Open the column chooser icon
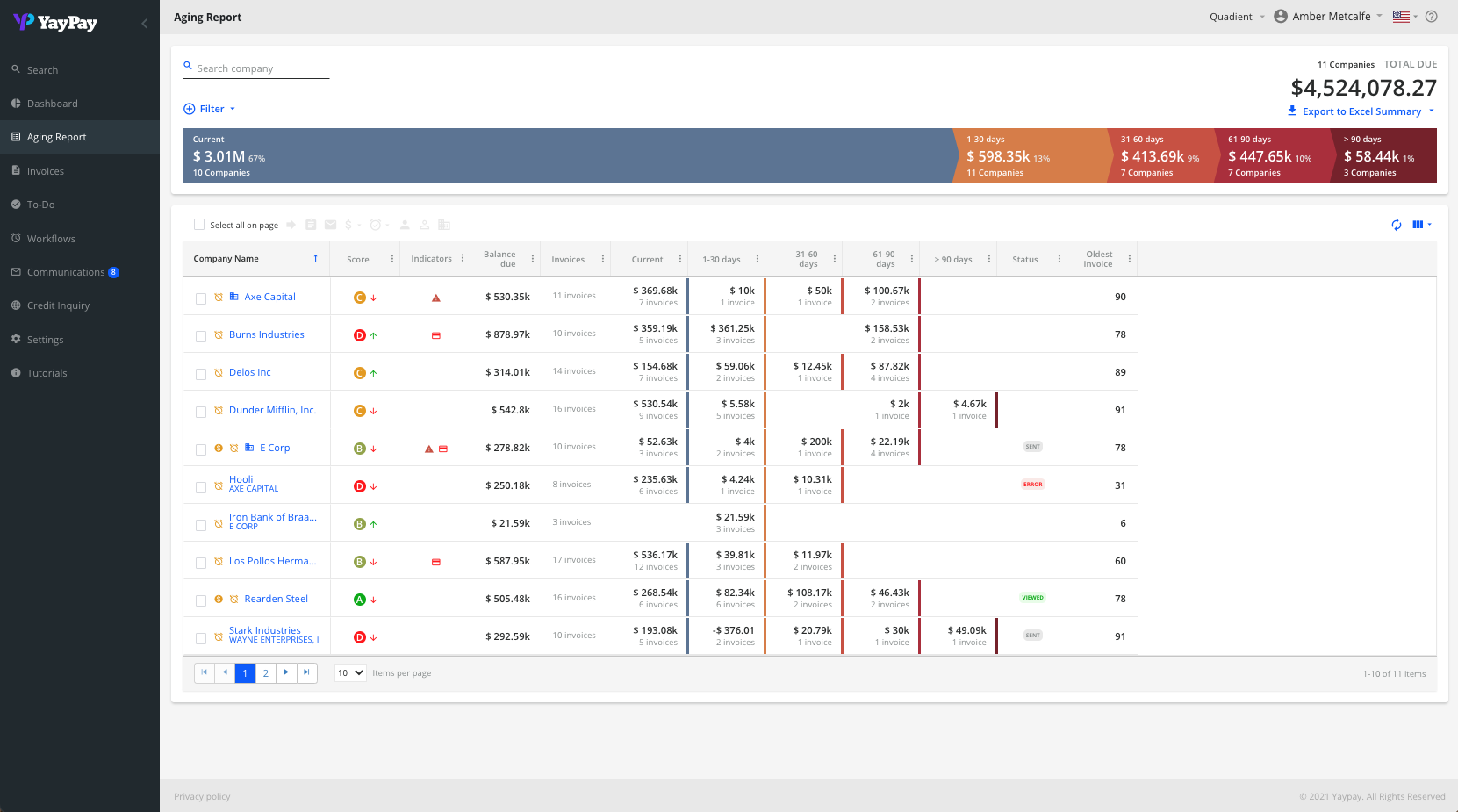Viewport: 1458px width, 812px height. click(1418, 225)
